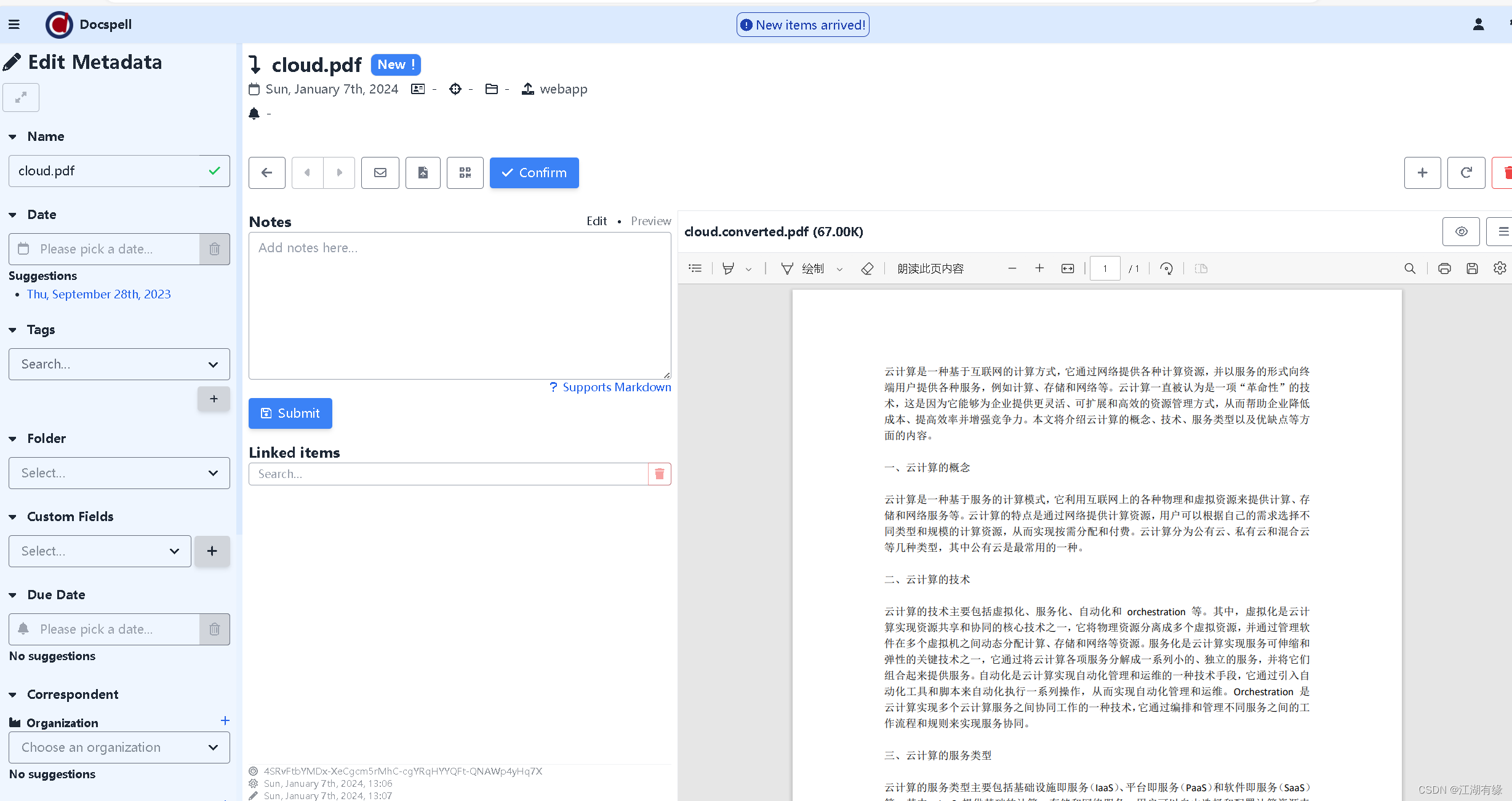The height and width of the screenshot is (801, 1512).
Task: Go to previous item
Action: click(x=307, y=173)
